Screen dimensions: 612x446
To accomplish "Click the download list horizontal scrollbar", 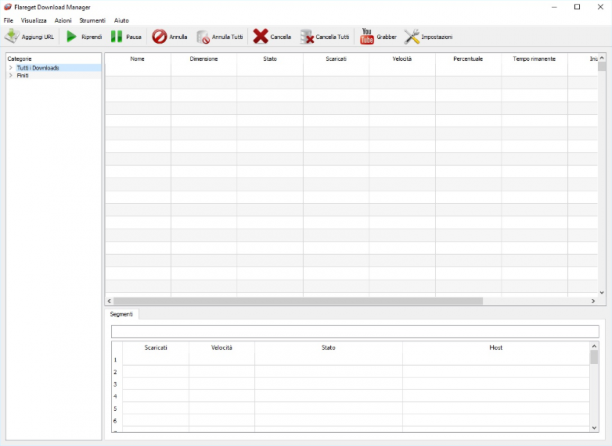I will 298,301.
